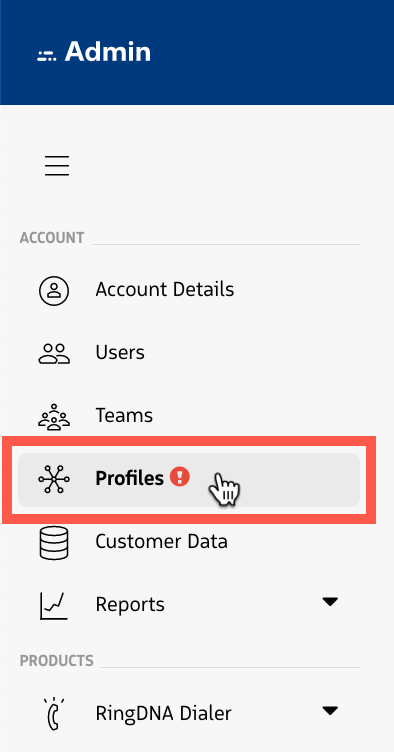The height and width of the screenshot is (752, 394).
Task: Select the Users two-person icon
Action: click(54, 353)
